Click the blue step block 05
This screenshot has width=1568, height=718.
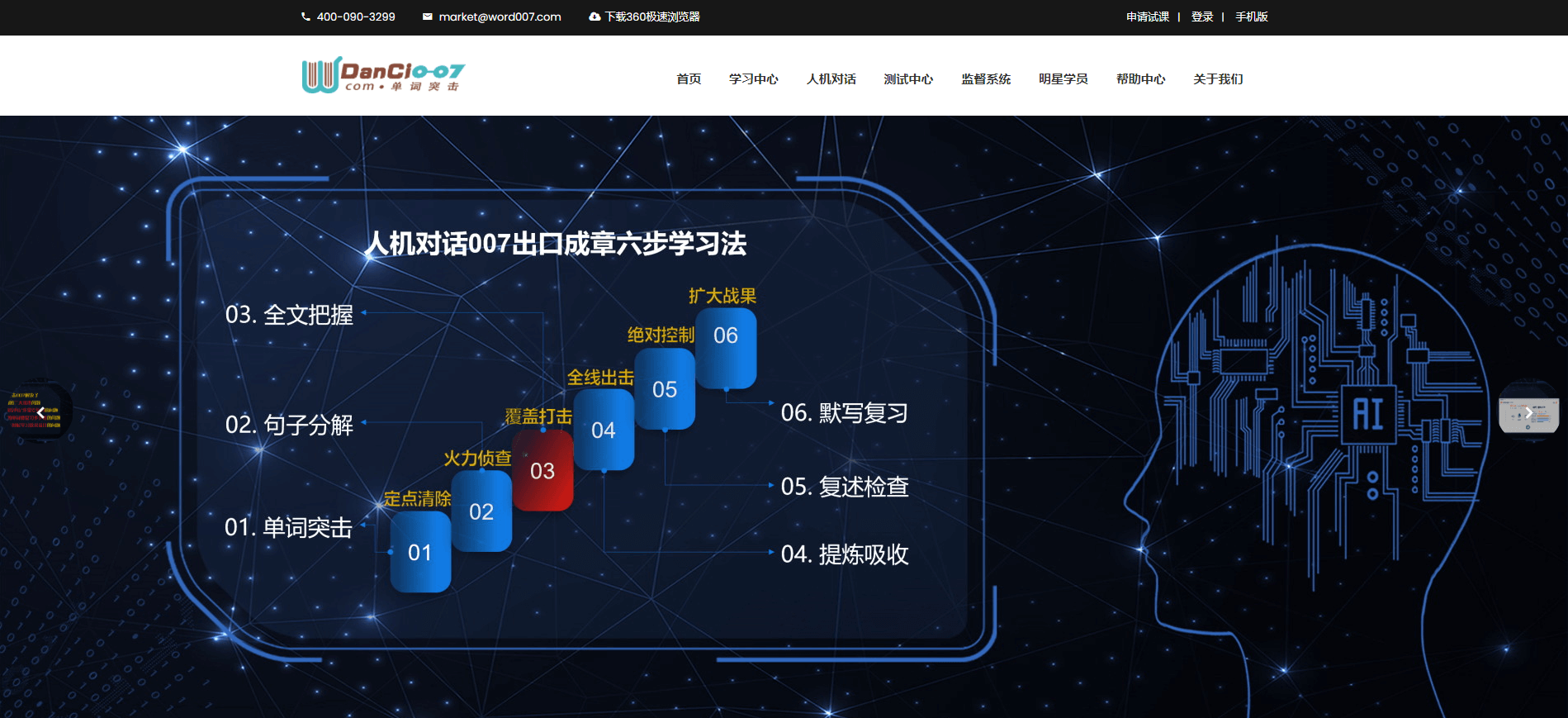click(665, 389)
